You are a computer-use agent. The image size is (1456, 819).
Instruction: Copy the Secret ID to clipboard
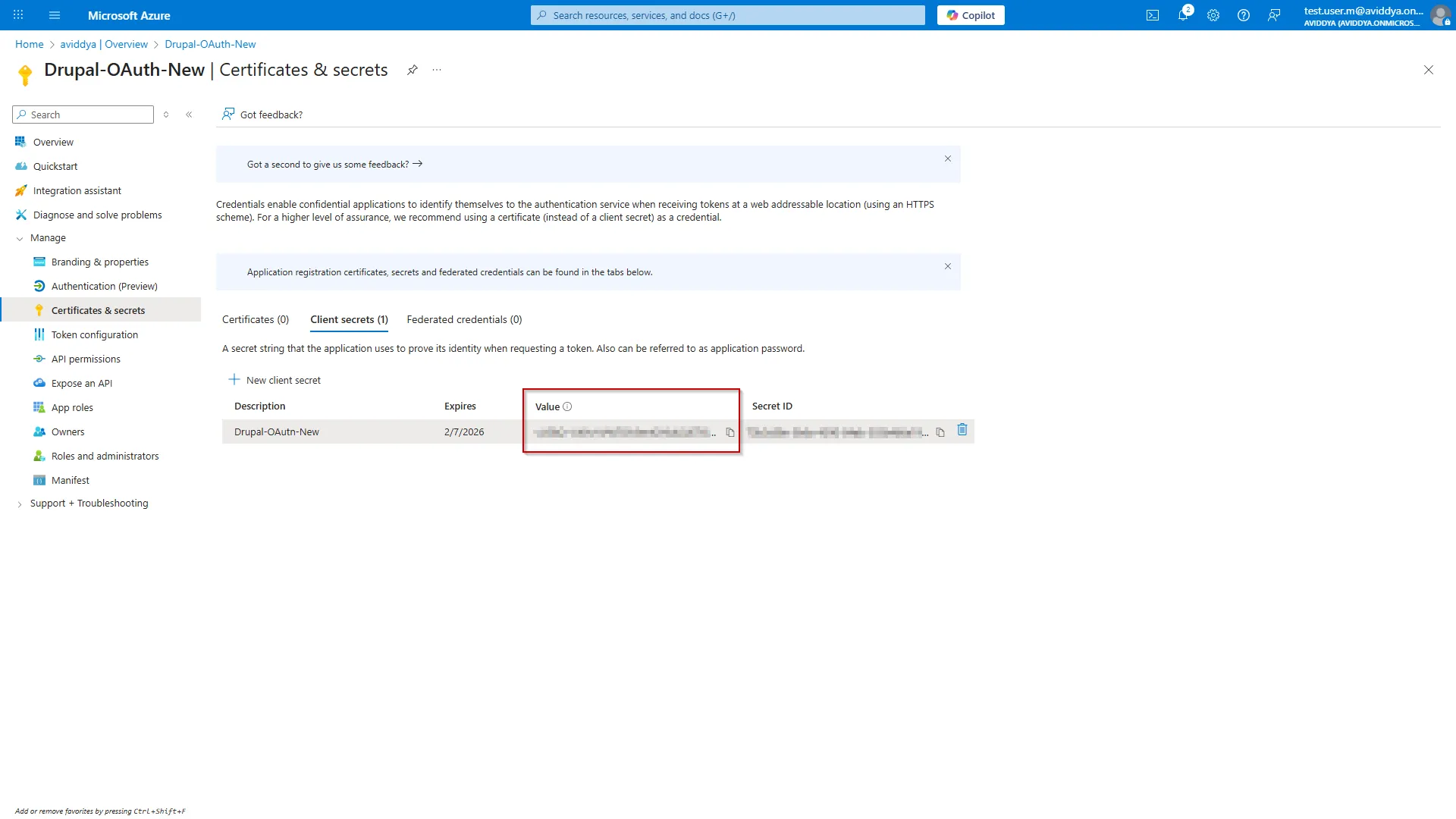pyautogui.click(x=940, y=432)
